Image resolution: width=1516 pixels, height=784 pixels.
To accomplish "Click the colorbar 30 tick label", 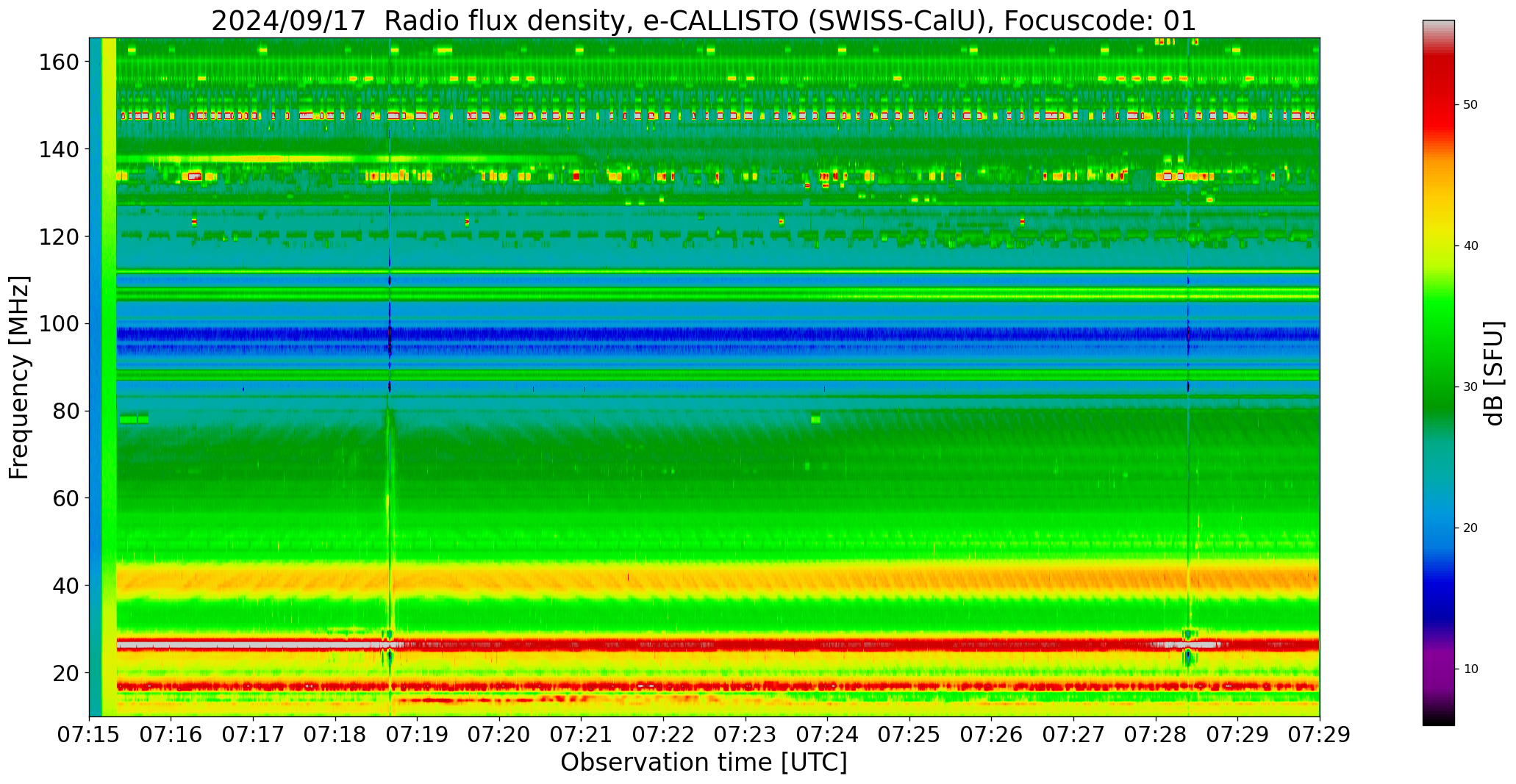I will (x=1470, y=387).
